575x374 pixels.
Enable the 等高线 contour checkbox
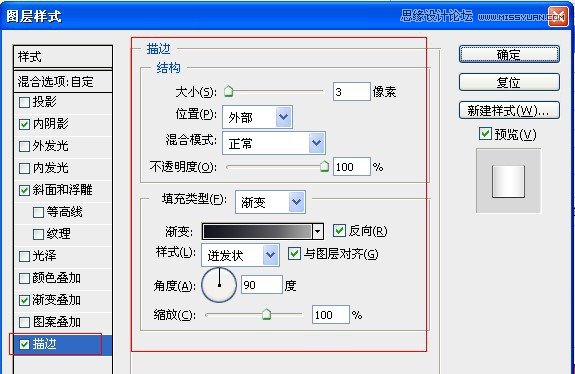pyautogui.click(x=38, y=212)
